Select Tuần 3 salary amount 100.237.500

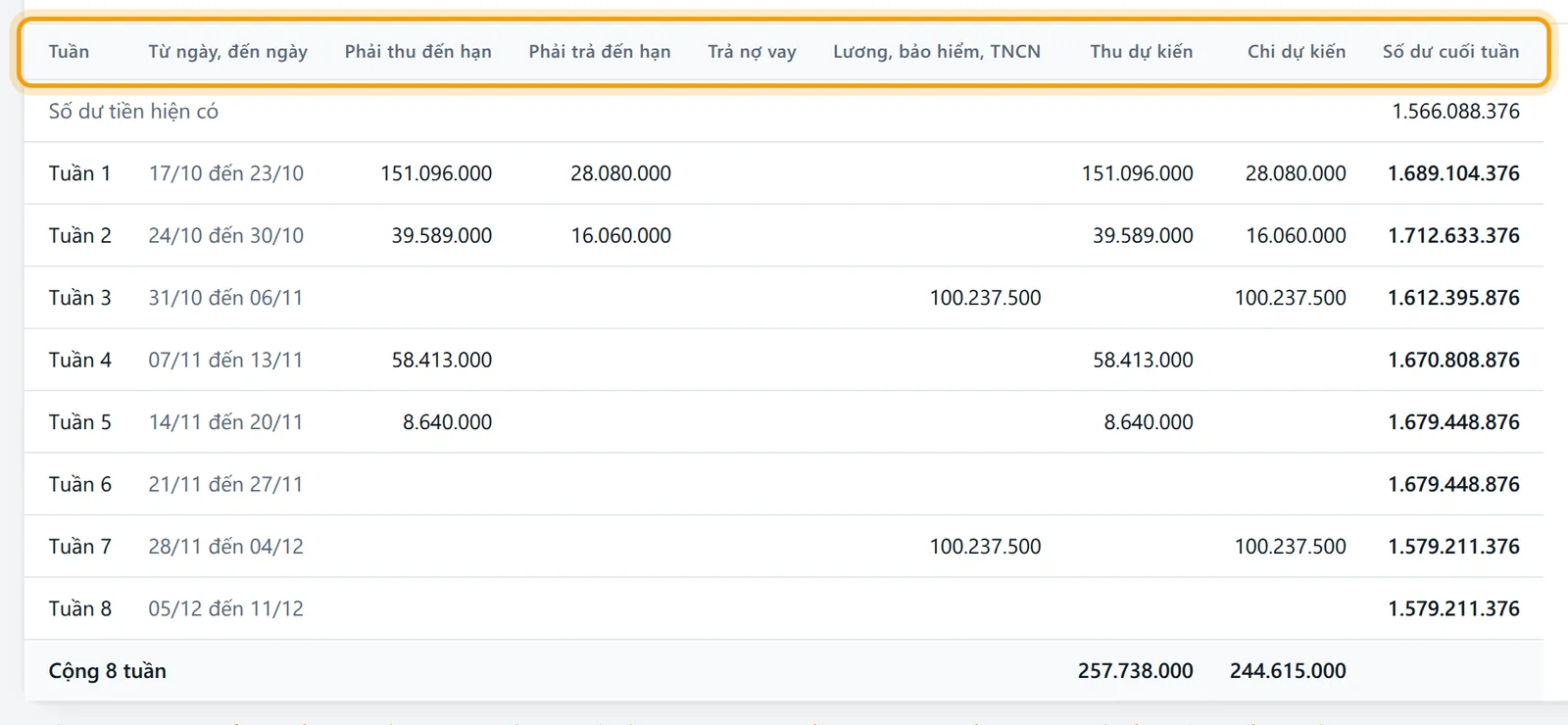click(x=985, y=298)
